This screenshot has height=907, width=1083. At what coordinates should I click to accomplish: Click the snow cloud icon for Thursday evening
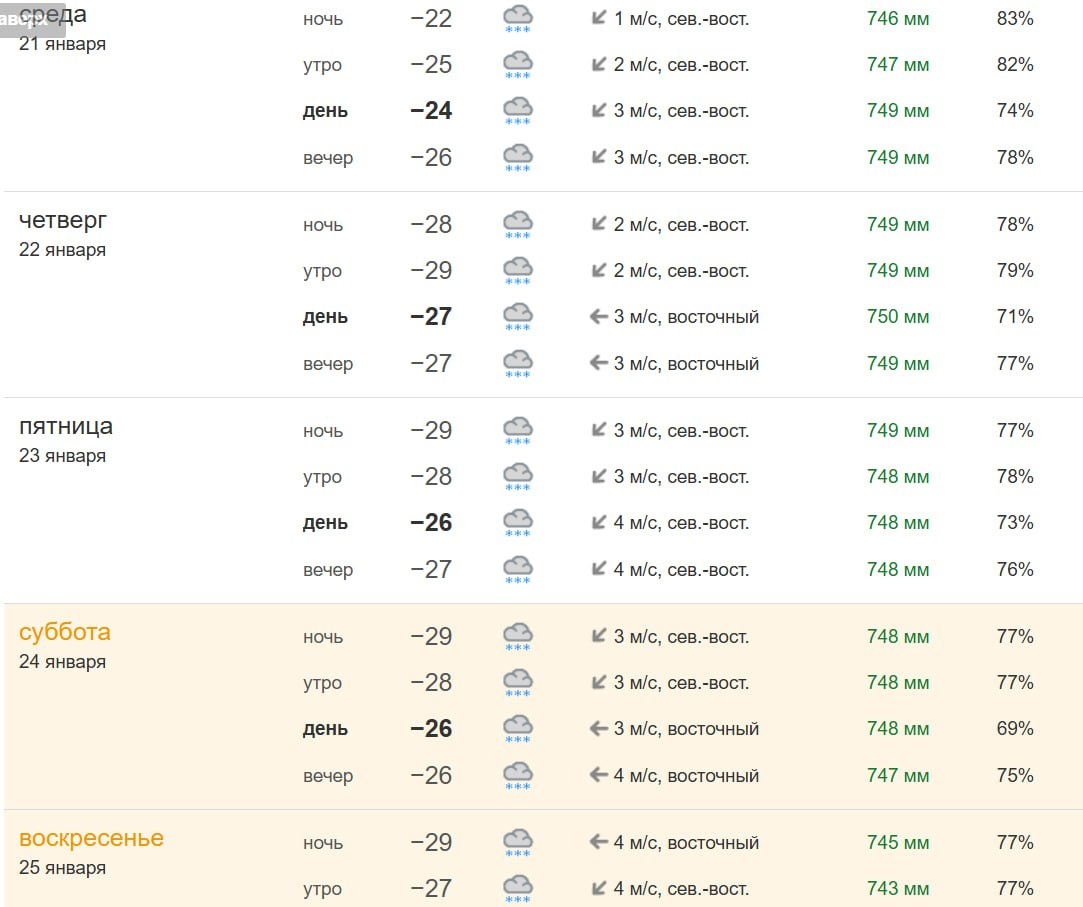(x=517, y=363)
